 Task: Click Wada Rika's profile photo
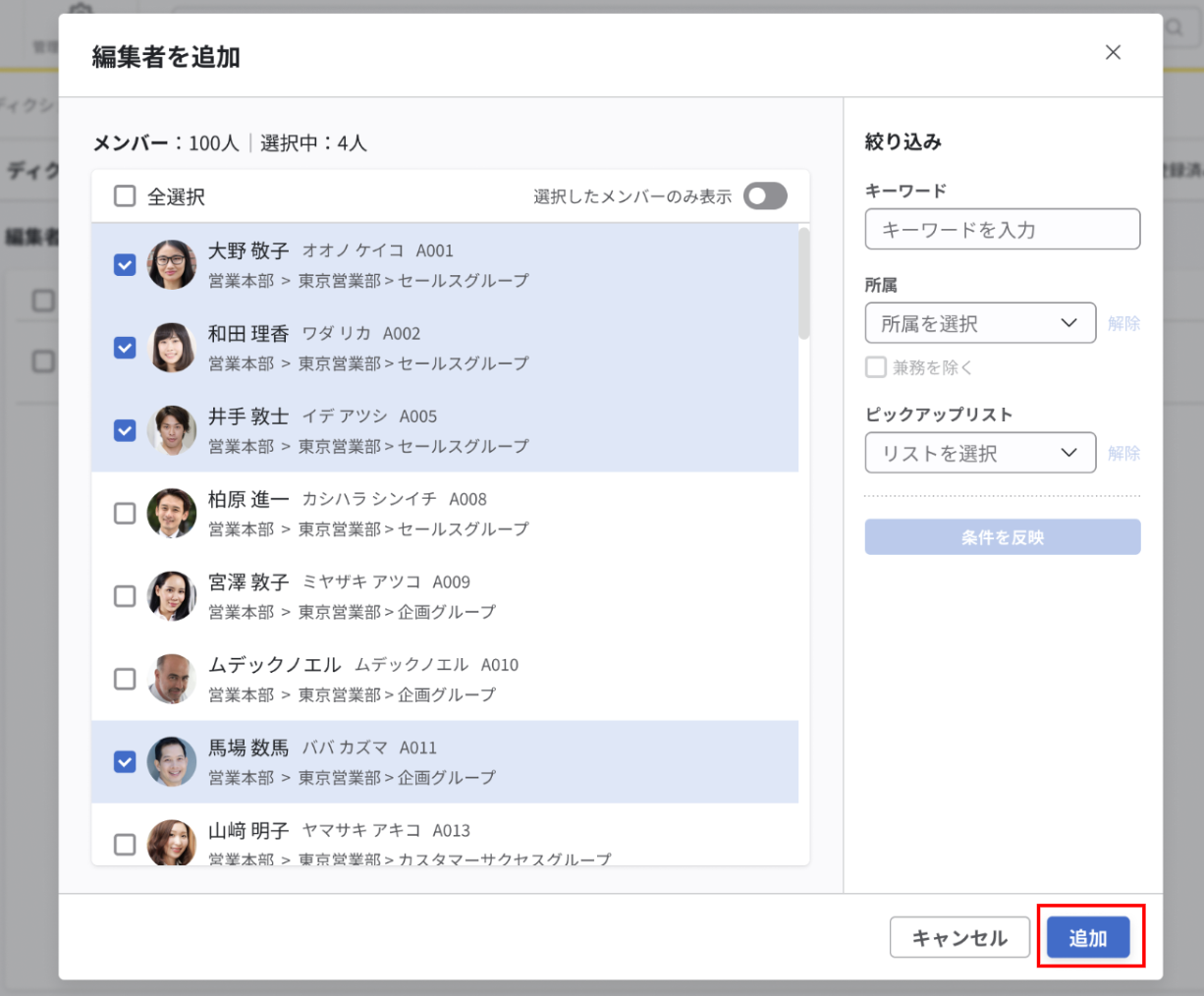point(172,348)
